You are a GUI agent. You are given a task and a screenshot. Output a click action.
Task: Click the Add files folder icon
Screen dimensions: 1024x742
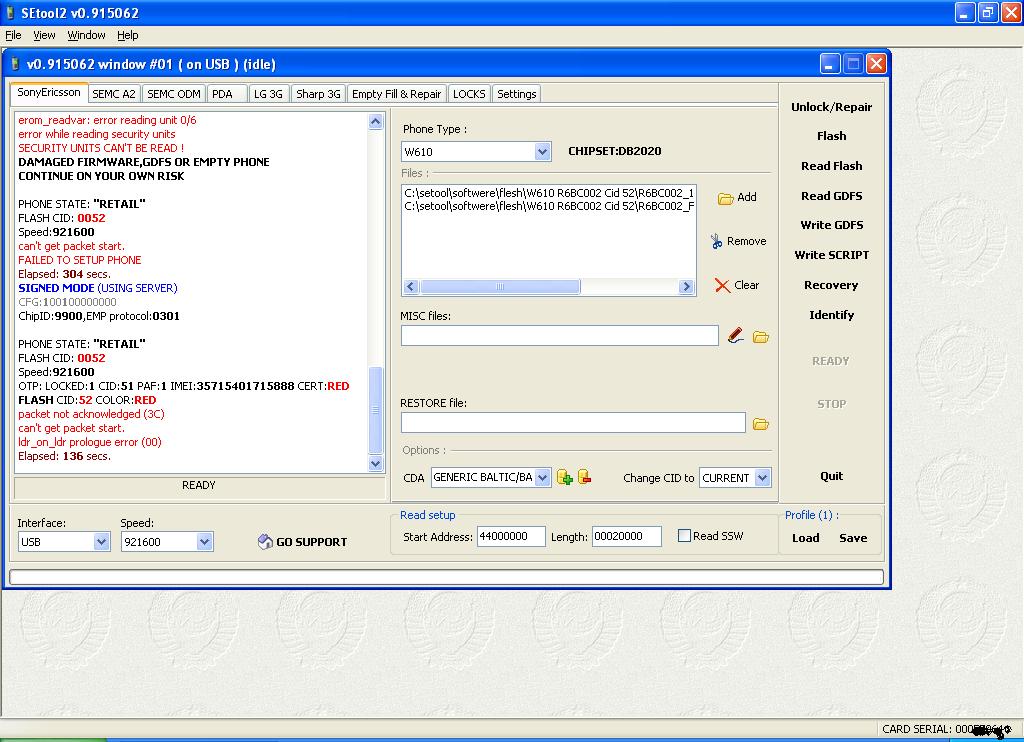click(x=725, y=198)
